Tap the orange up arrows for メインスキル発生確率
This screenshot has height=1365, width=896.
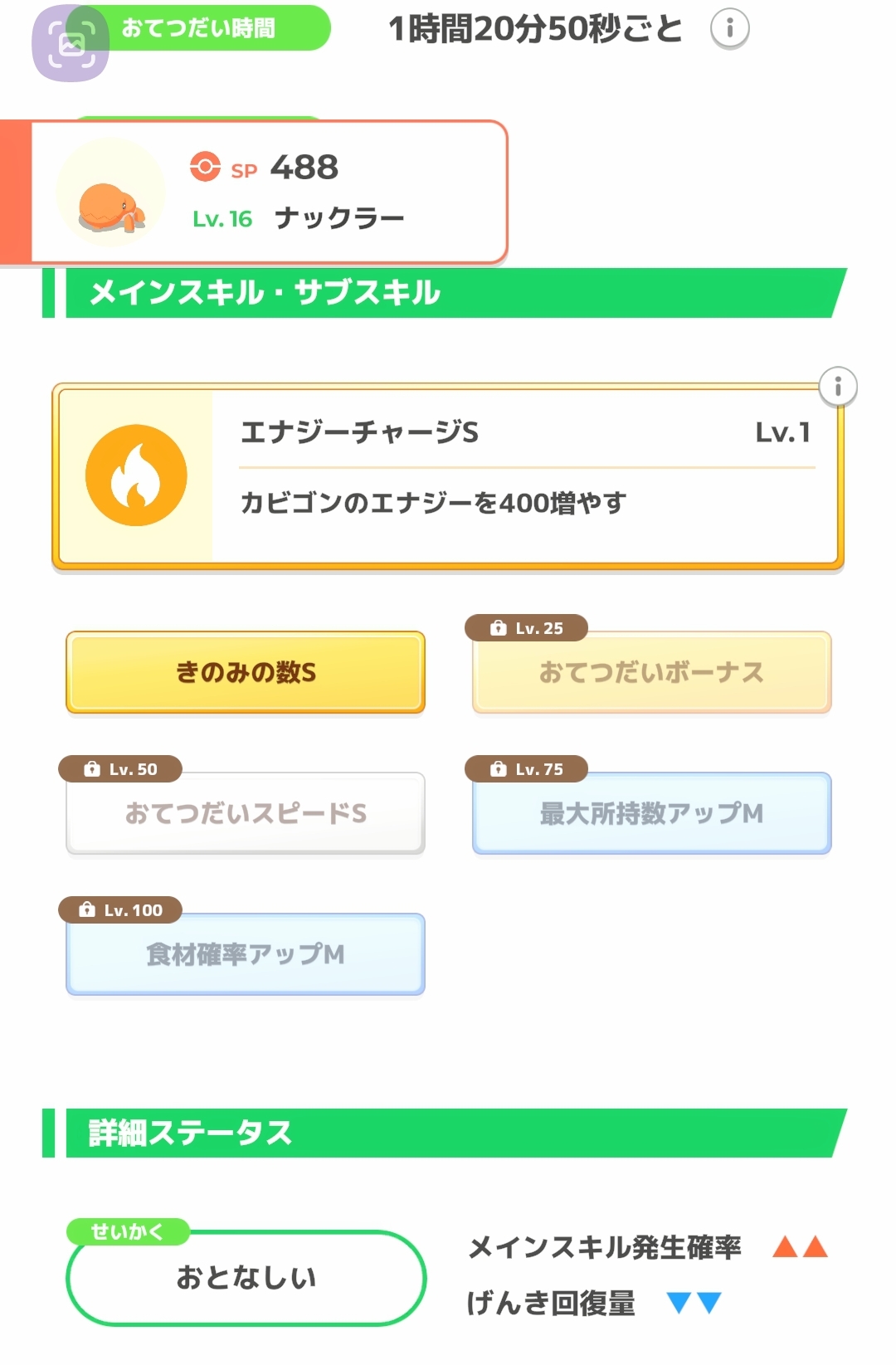tap(800, 1246)
